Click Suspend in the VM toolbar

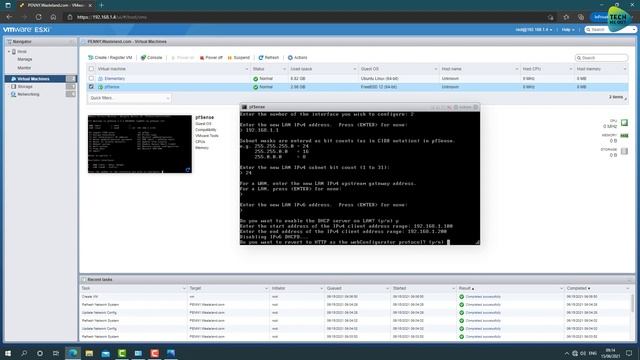click(238, 58)
